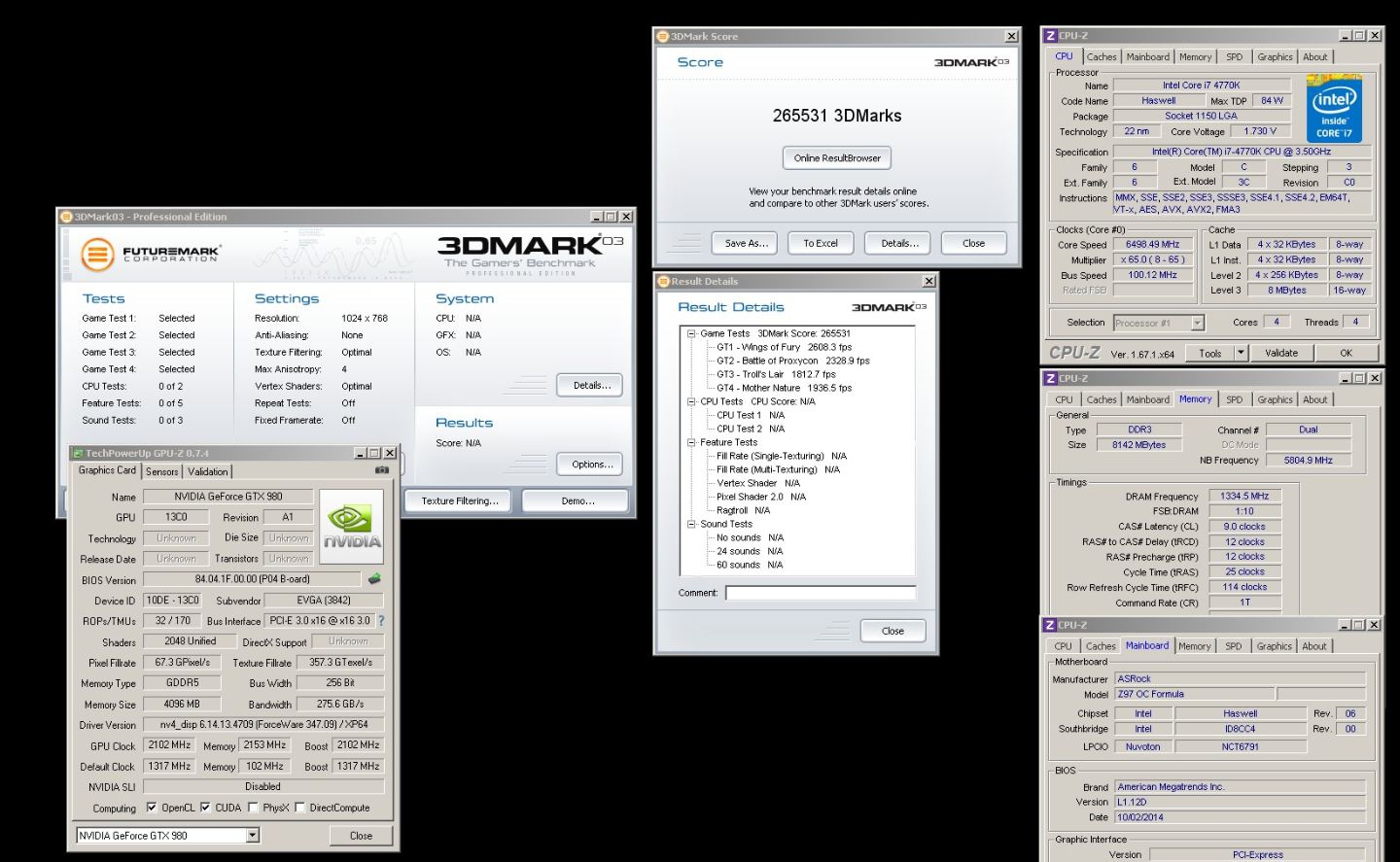Open CPU-Z Processor #1 selection dropdown

coord(1198,323)
